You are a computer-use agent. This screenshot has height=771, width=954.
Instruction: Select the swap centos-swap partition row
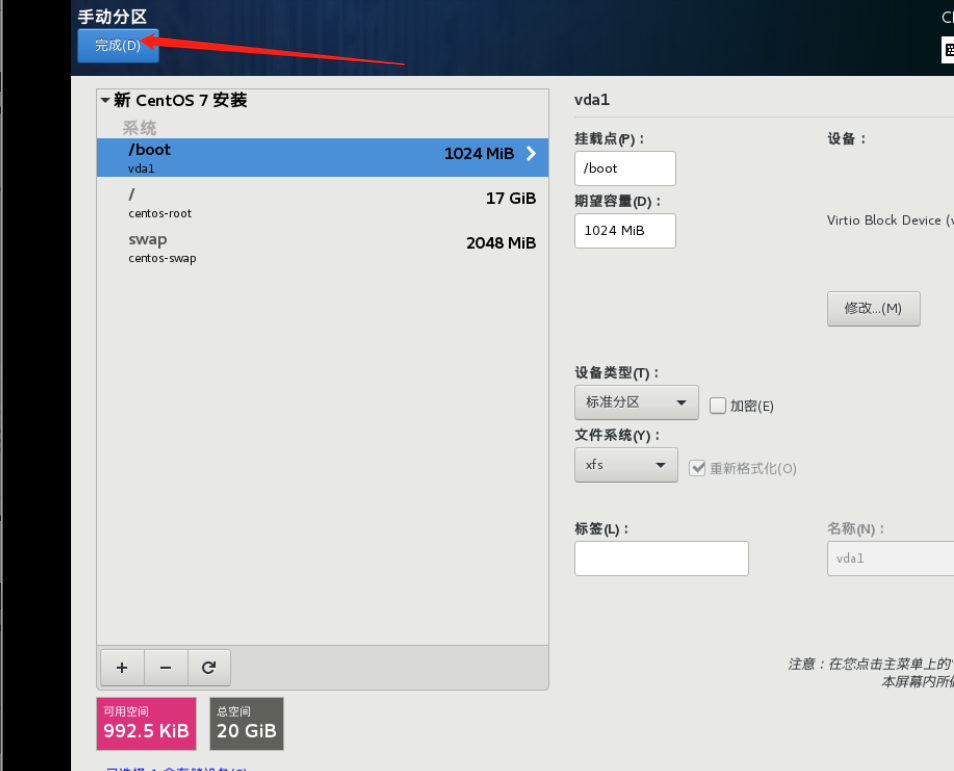322,247
